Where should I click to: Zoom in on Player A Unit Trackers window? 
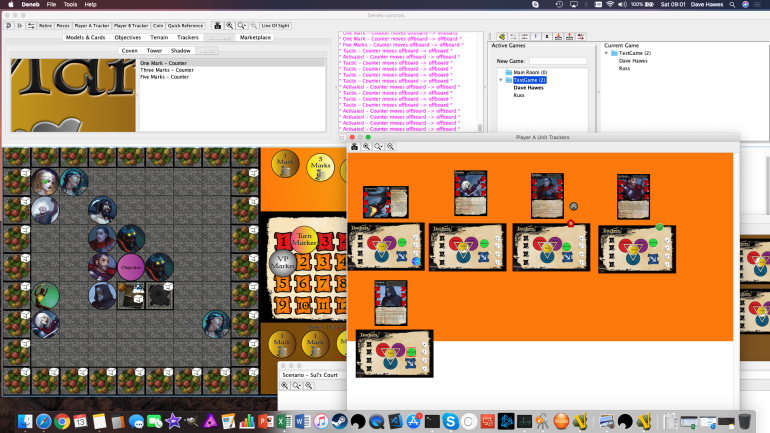[x=366, y=146]
